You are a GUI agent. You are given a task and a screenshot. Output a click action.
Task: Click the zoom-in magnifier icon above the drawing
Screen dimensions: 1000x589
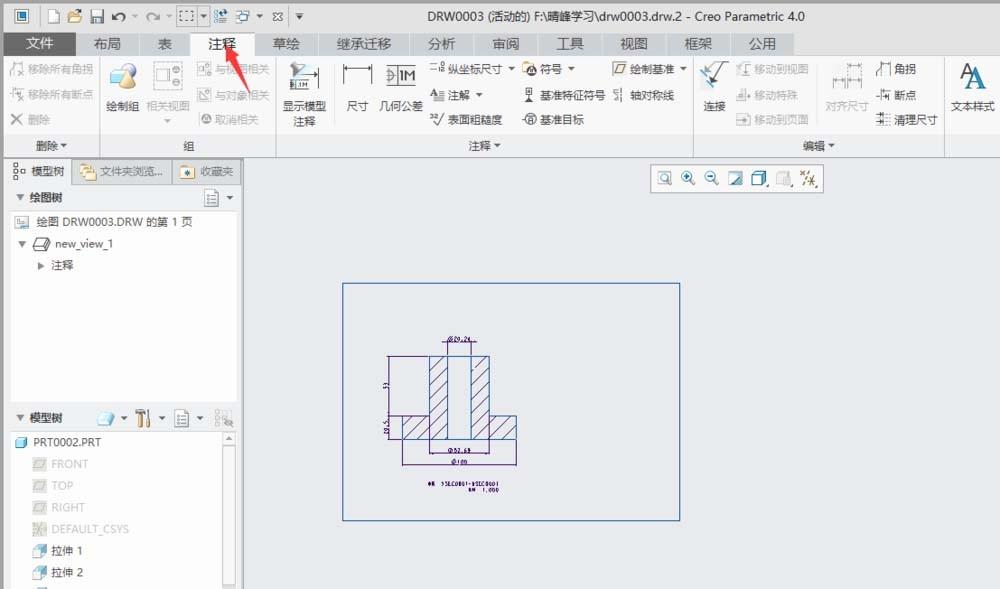pos(688,178)
